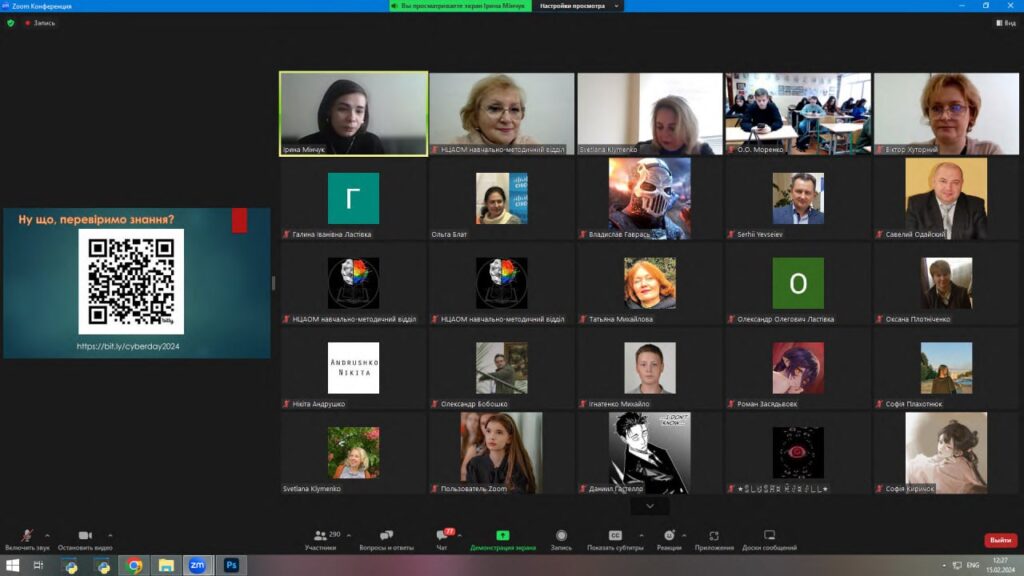
Task: Open the Приложения apps icon
Action: point(714,536)
